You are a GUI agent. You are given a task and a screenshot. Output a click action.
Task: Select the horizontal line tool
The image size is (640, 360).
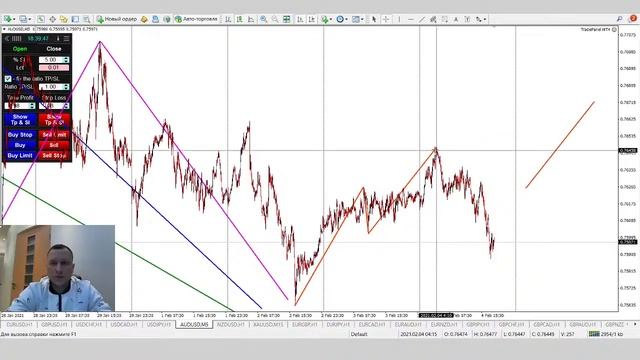410,19
